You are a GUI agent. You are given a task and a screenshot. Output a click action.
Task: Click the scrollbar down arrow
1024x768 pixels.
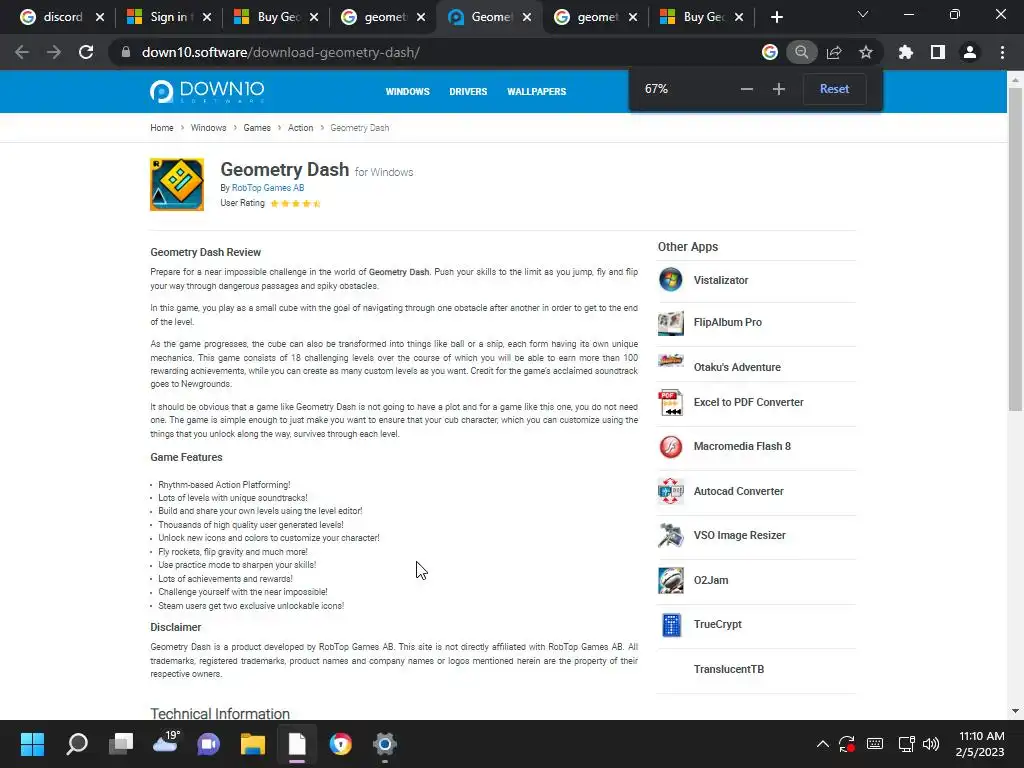coord(1015,711)
